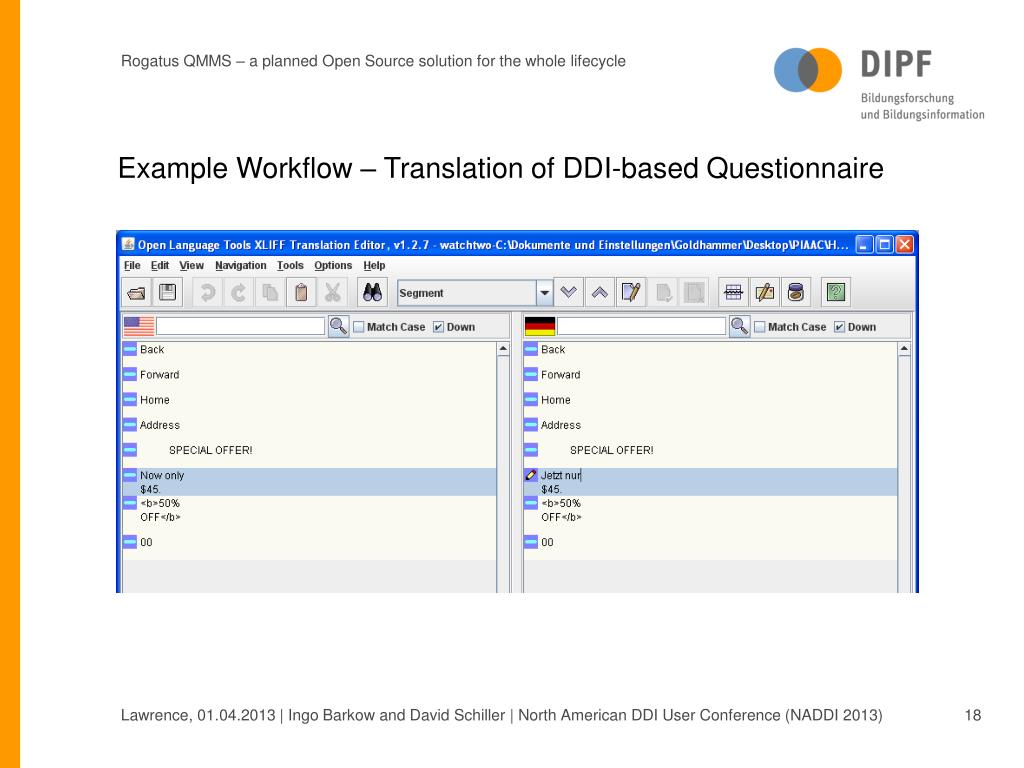
Task: Click the pencil edit marker beside 'Jetzt nur'
Action: tap(531, 475)
